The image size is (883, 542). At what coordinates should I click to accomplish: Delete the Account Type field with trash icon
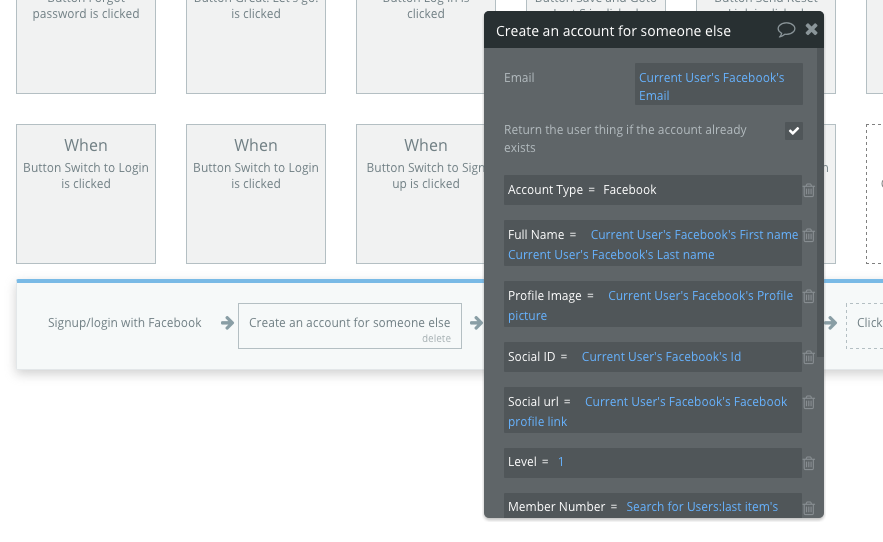tap(809, 190)
